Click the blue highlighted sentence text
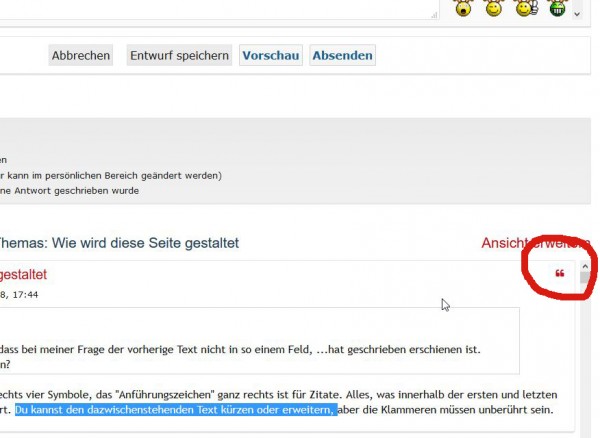The width and height of the screenshot is (600, 438). pos(176,410)
